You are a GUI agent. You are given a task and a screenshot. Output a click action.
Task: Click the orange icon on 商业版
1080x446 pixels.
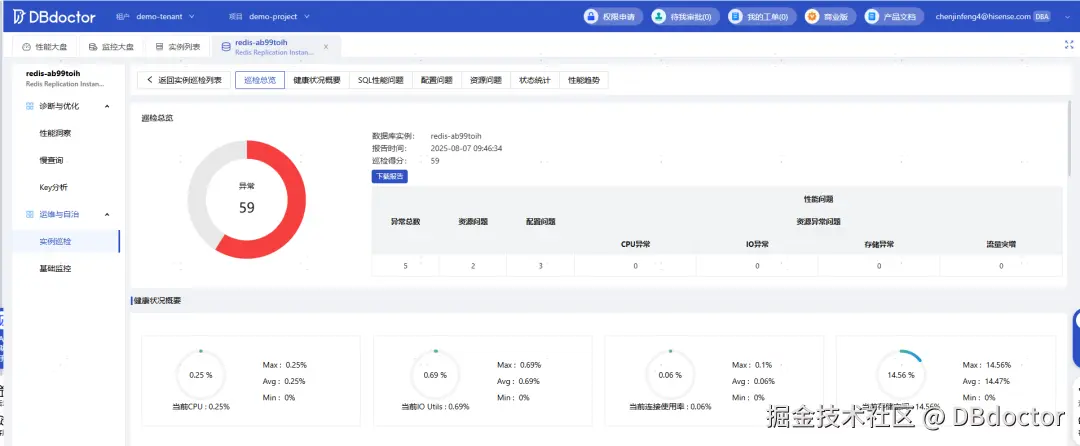click(x=813, y=17)
